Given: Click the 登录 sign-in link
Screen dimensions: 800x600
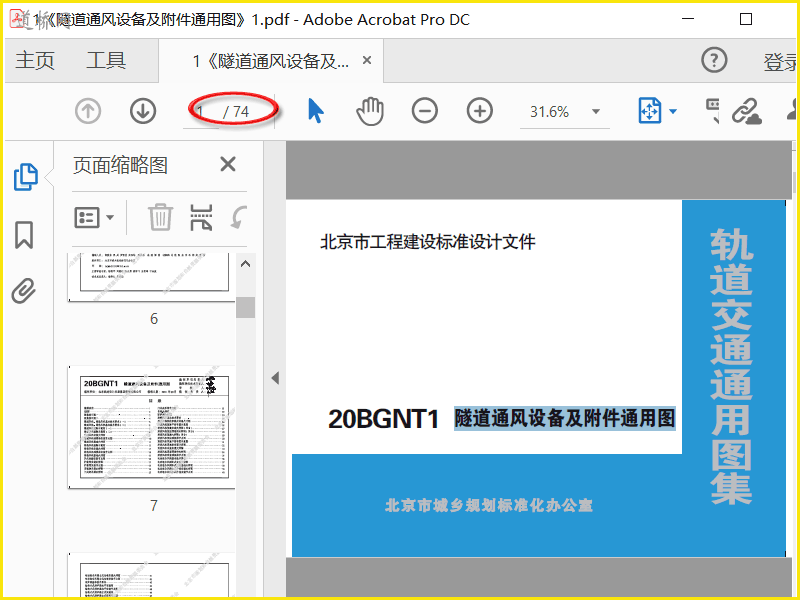Looking at the screenshot, I should (x=781, y=62).
